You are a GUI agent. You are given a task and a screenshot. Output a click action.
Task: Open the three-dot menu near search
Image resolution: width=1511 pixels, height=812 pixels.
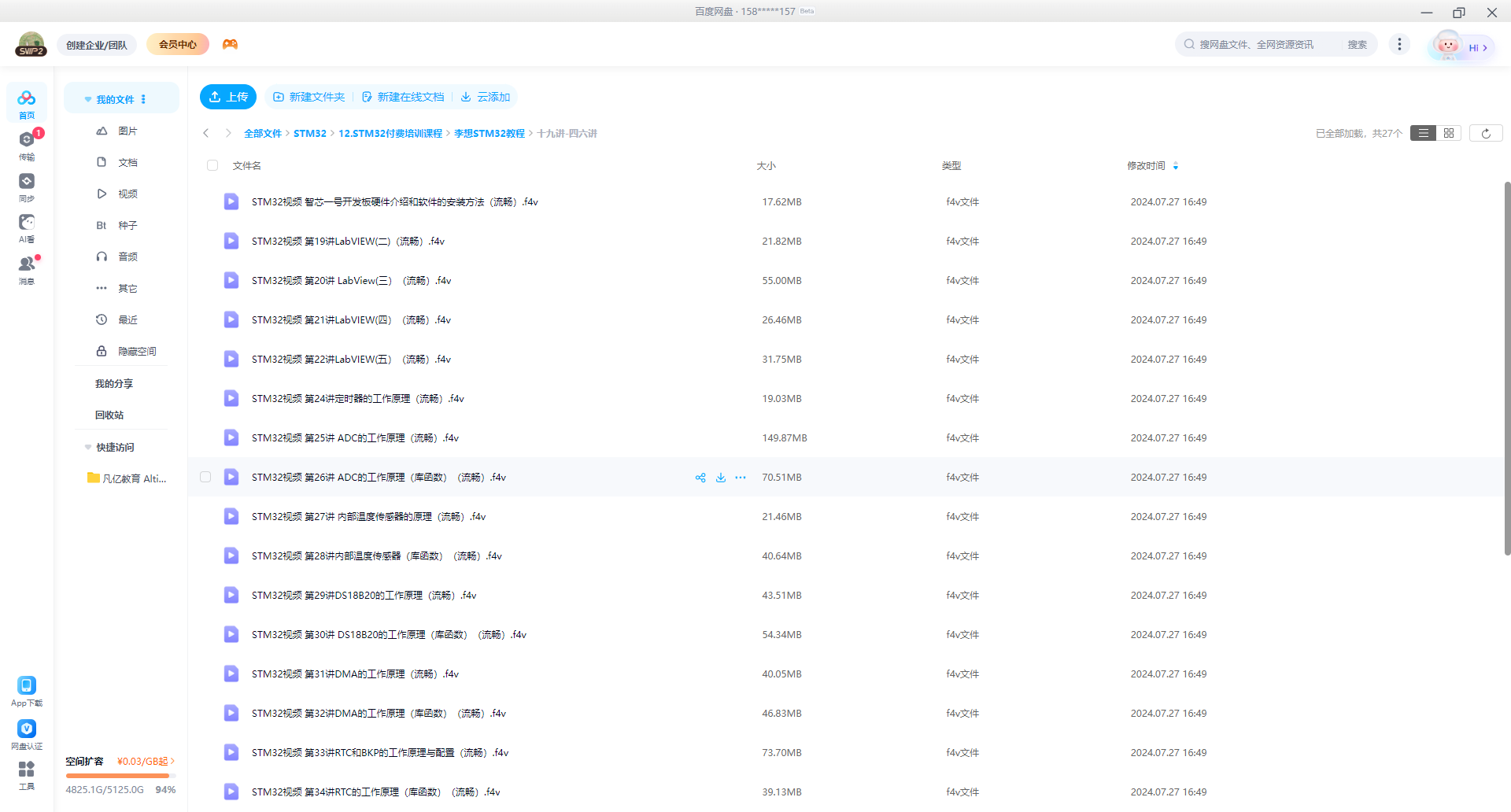(1399, 44)
